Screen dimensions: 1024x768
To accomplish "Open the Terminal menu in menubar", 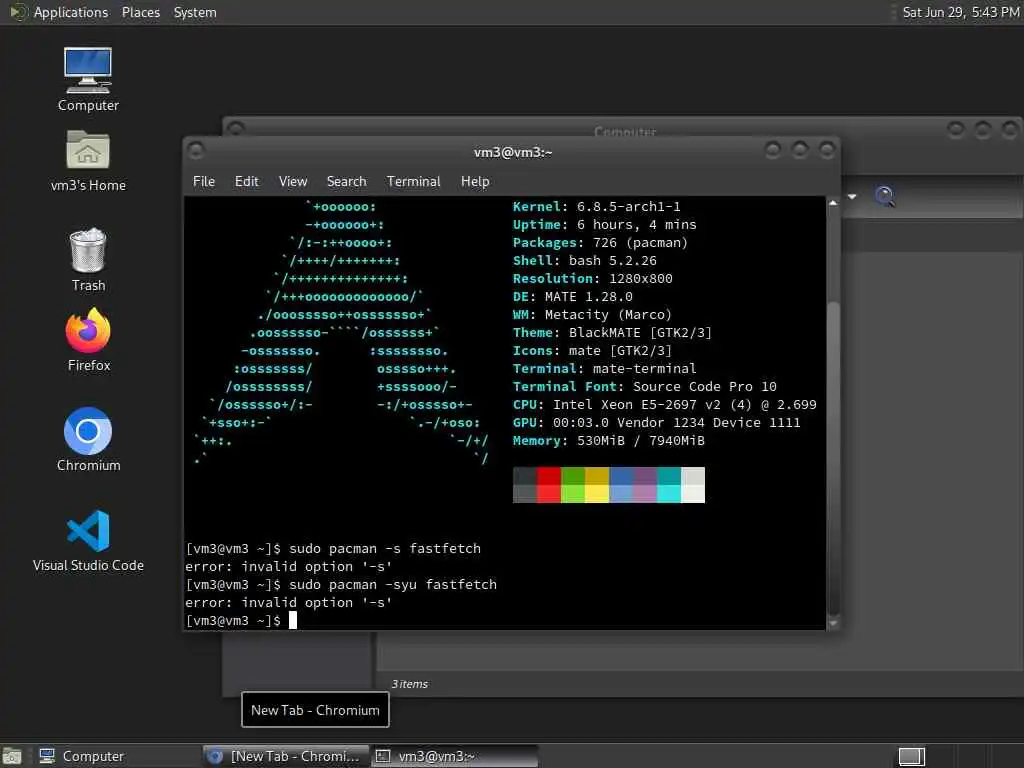I will click(x=413, y=182).
